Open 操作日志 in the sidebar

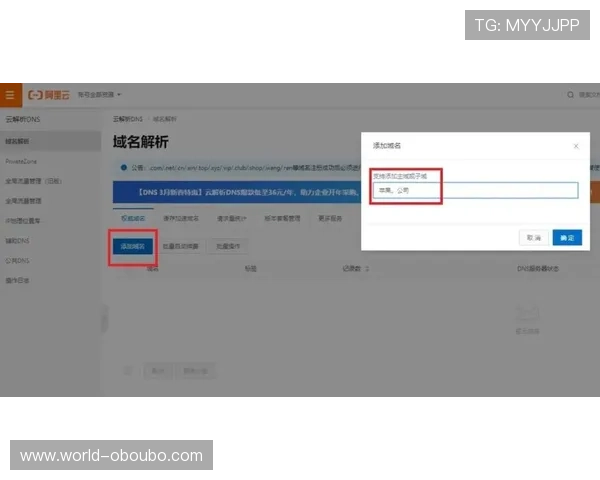pos(17,281)
